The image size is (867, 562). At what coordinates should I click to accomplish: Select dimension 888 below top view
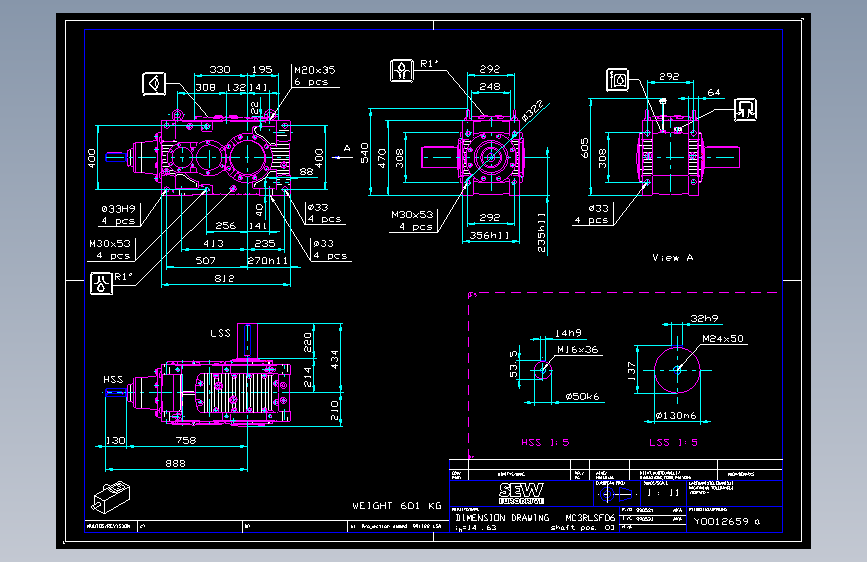(x=175, y=464)
